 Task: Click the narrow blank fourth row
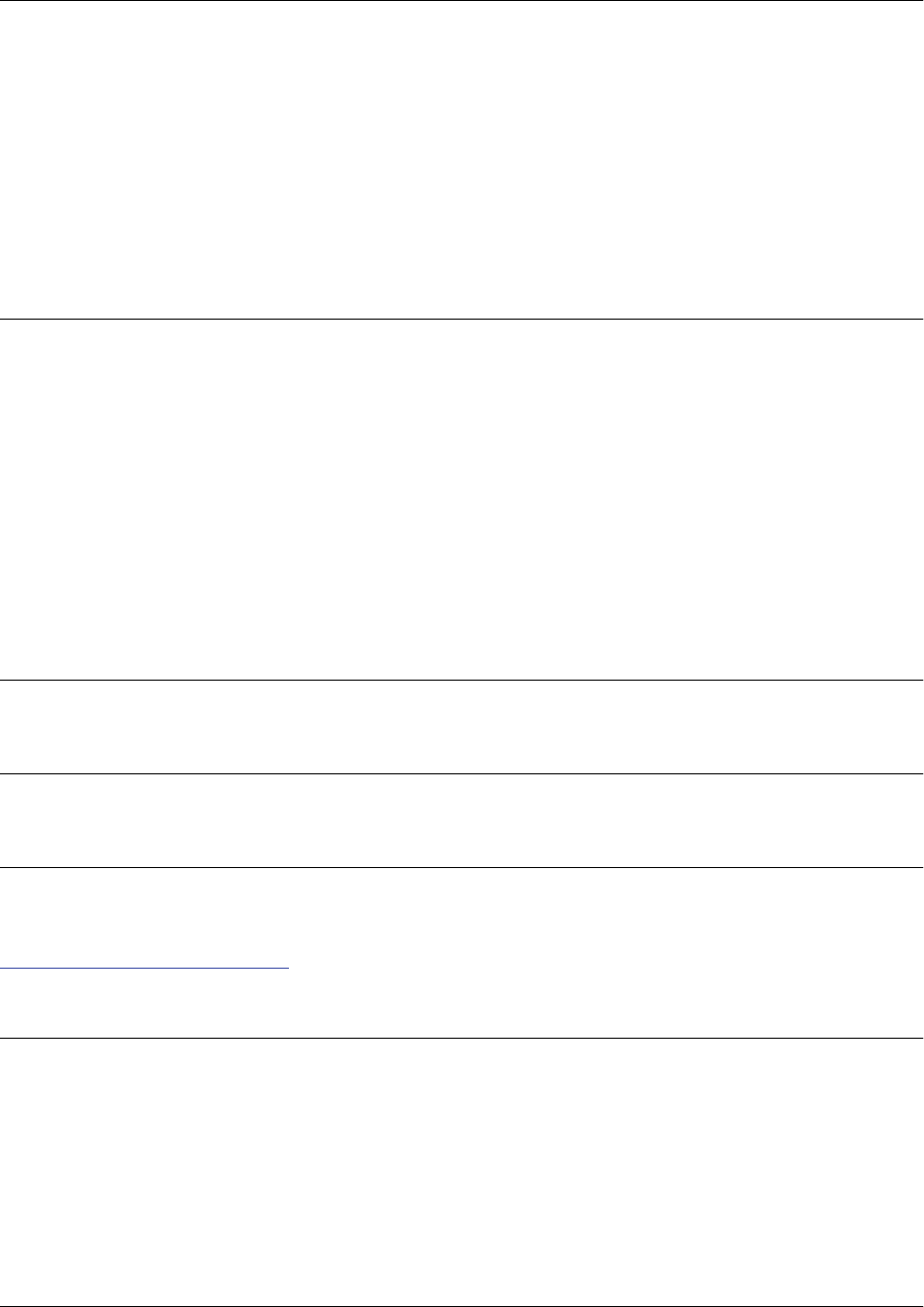462,821
